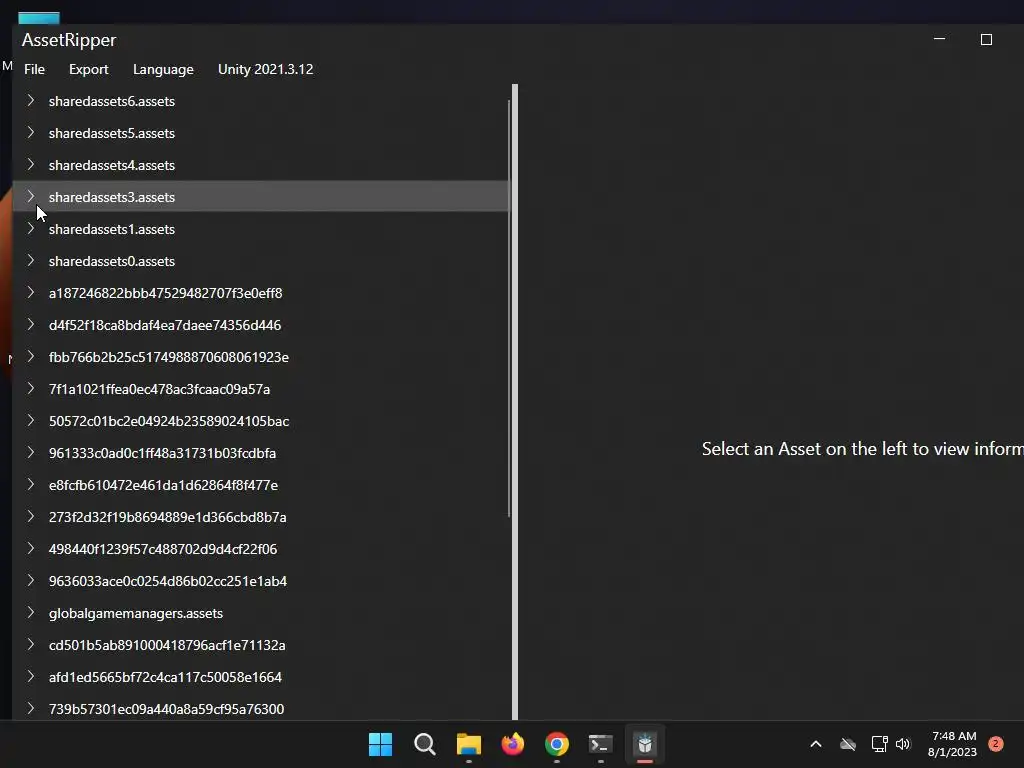
Task: Click the Unity 2021.3.12 menu item
Action: pyautogui.click(x=265, y=69)
